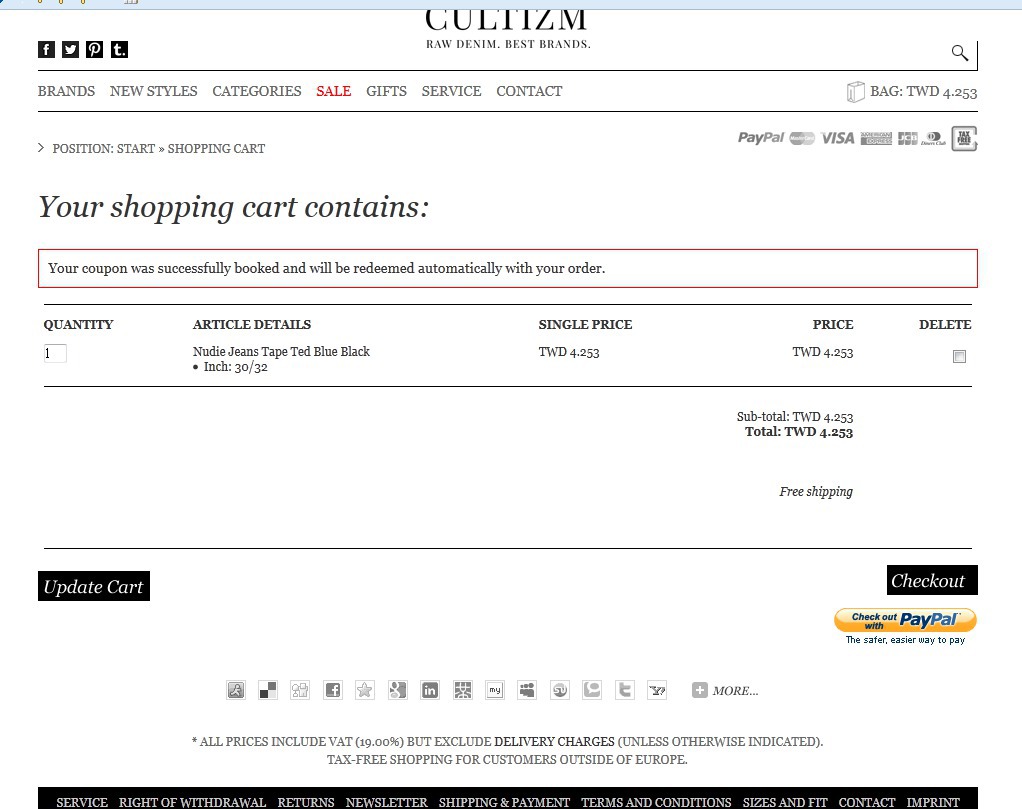Share on Twitter via bottom share icon
1022x809 pixels.
(625, 690)
